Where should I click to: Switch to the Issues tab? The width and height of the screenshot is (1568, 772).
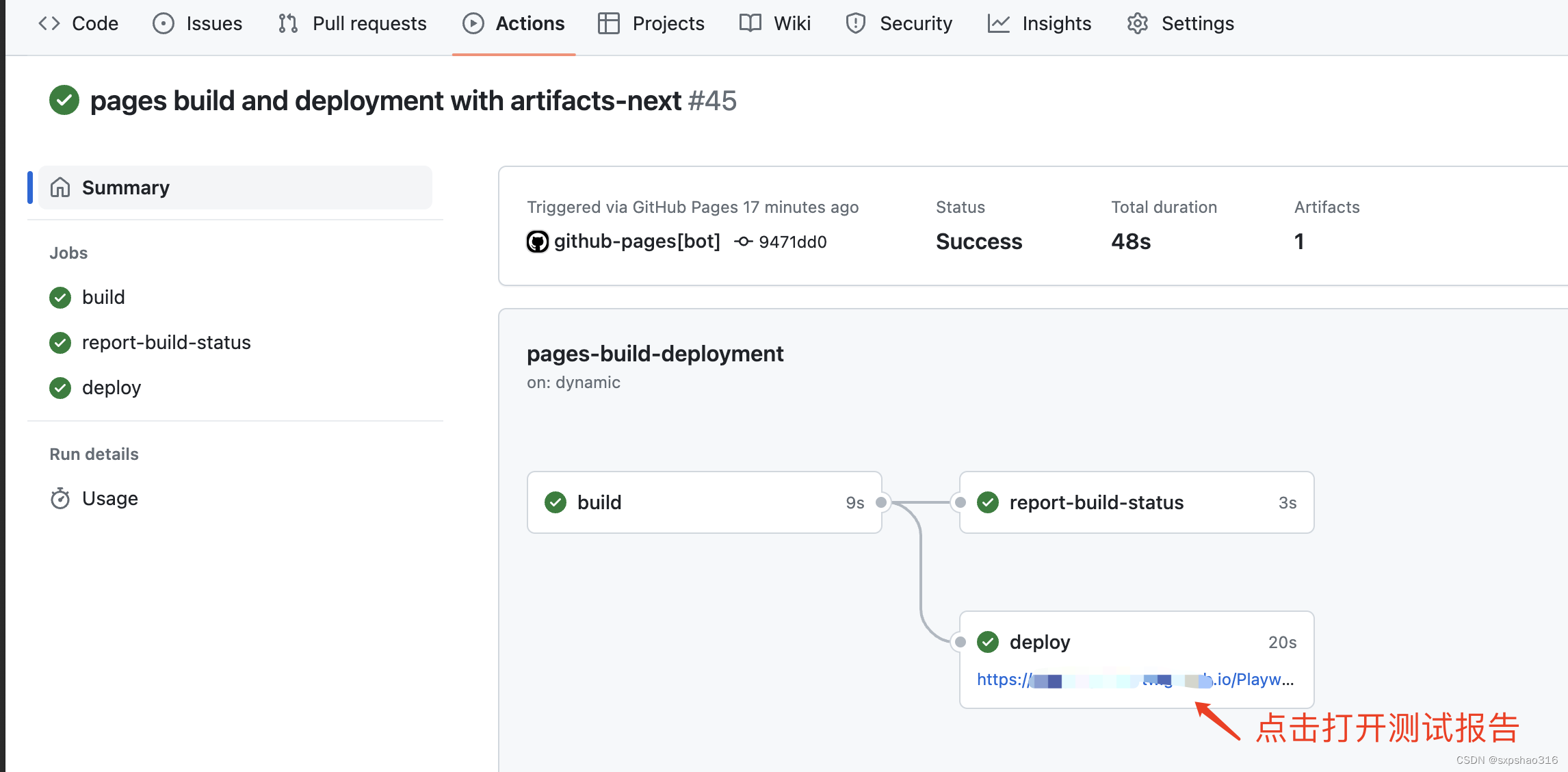pyautogui.click(x=198, y=23)
